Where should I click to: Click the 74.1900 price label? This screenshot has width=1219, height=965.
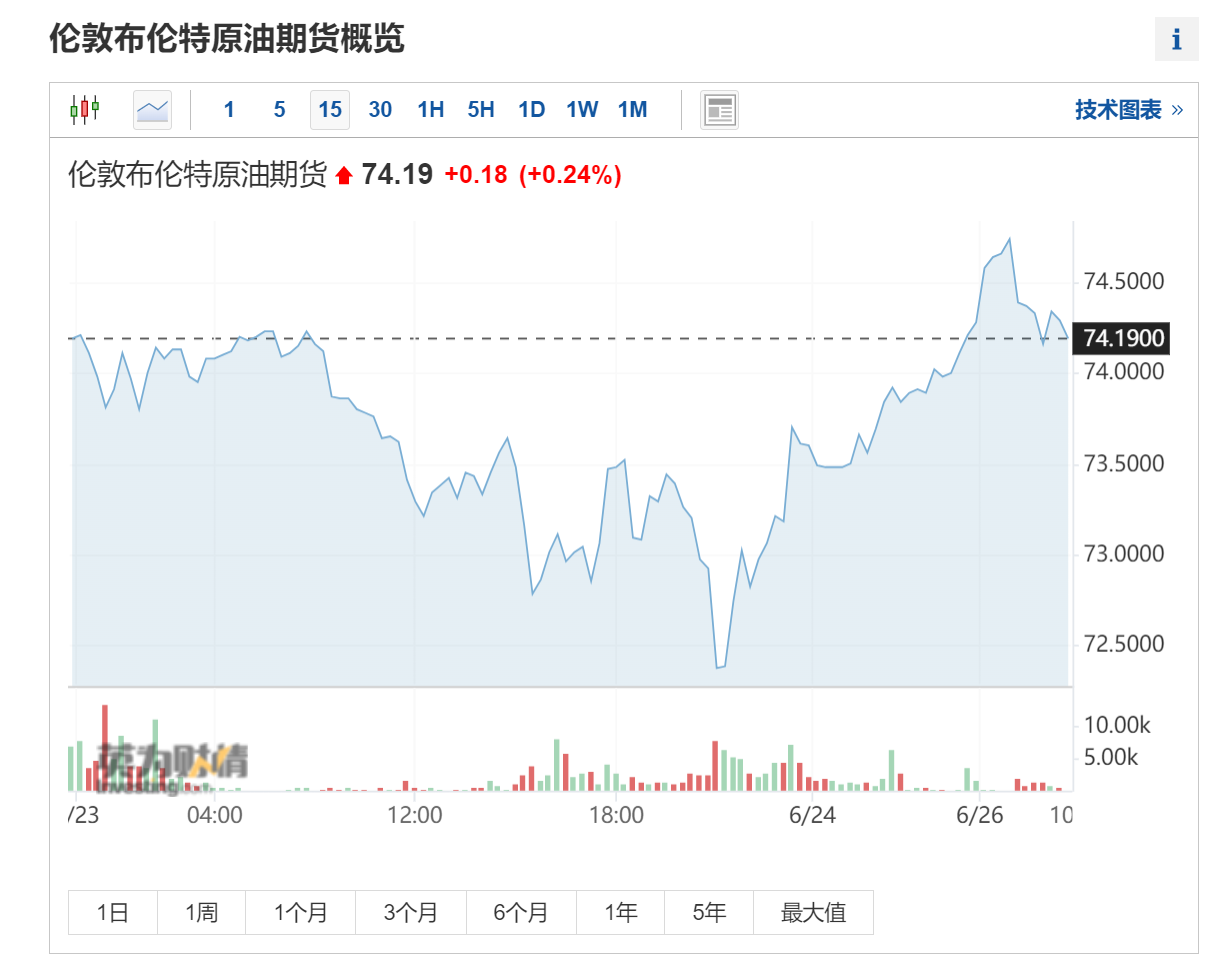coord(1121,339)
